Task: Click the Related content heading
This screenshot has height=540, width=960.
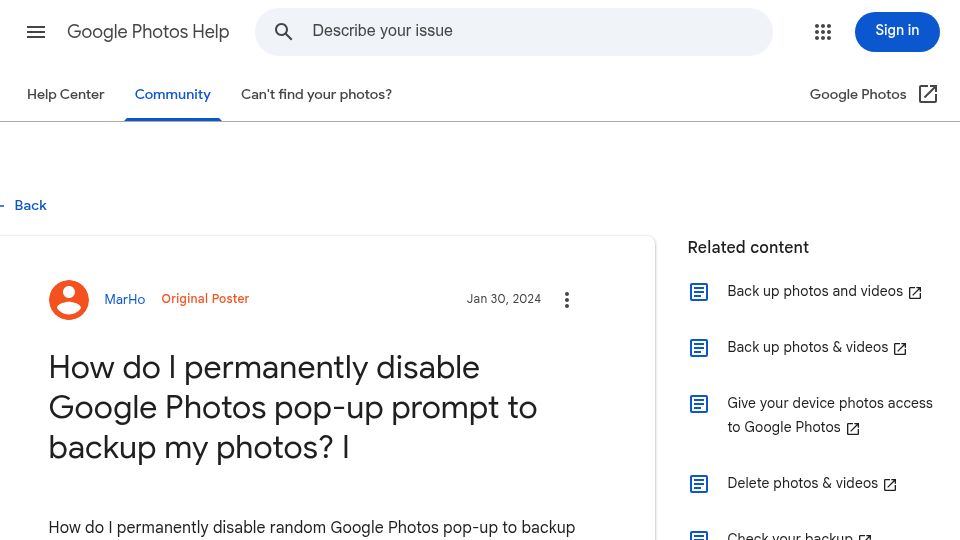Action: (x=748, y=247)
